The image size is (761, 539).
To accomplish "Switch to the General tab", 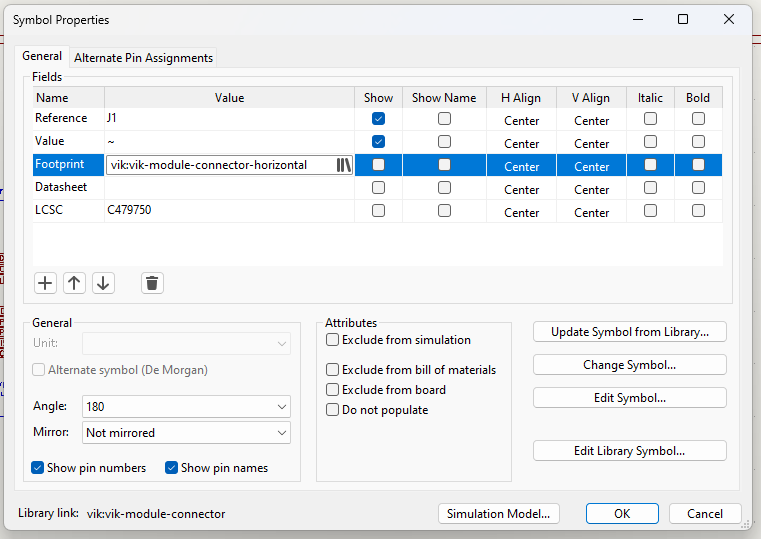I will tap(42, 56).
